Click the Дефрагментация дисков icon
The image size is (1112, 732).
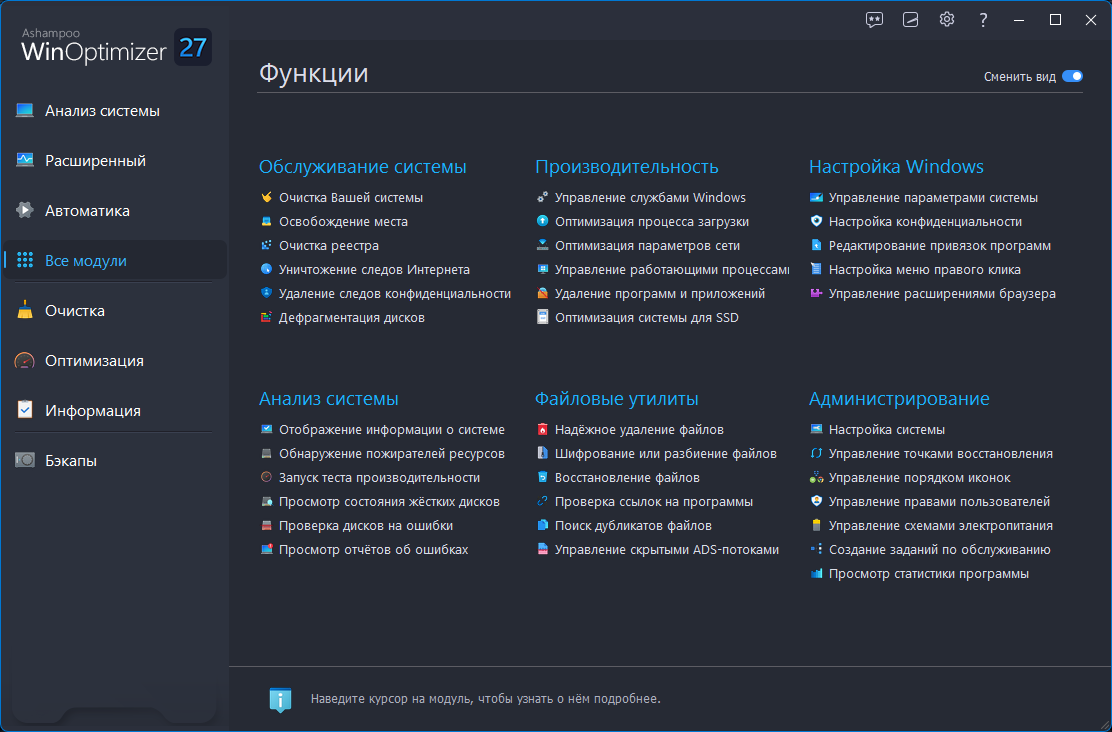click(266, 317)
